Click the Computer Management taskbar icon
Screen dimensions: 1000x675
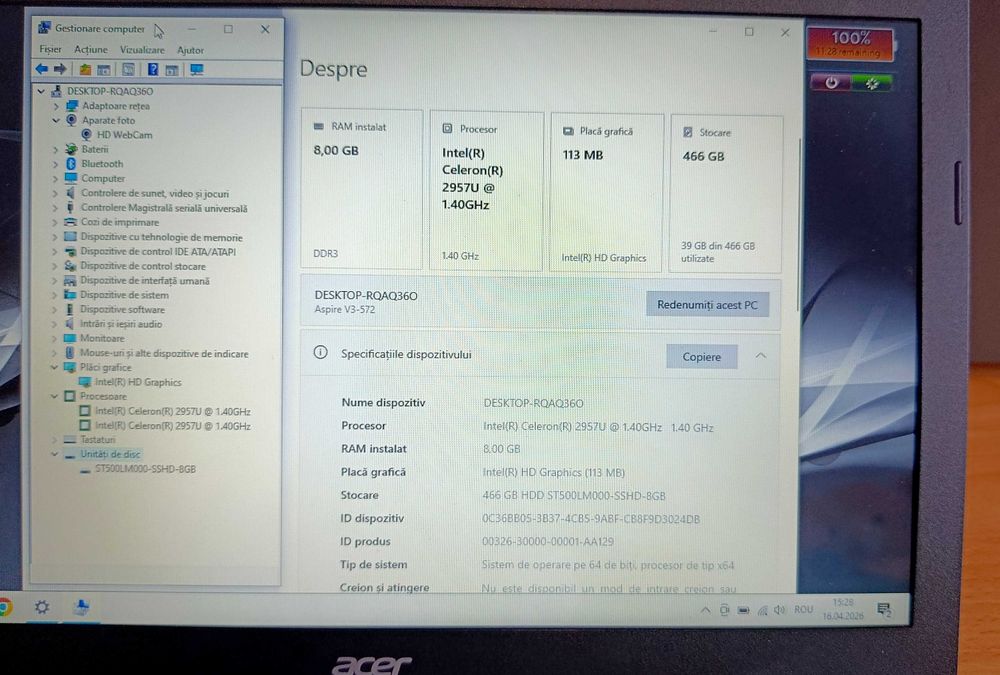click(81, 607)
